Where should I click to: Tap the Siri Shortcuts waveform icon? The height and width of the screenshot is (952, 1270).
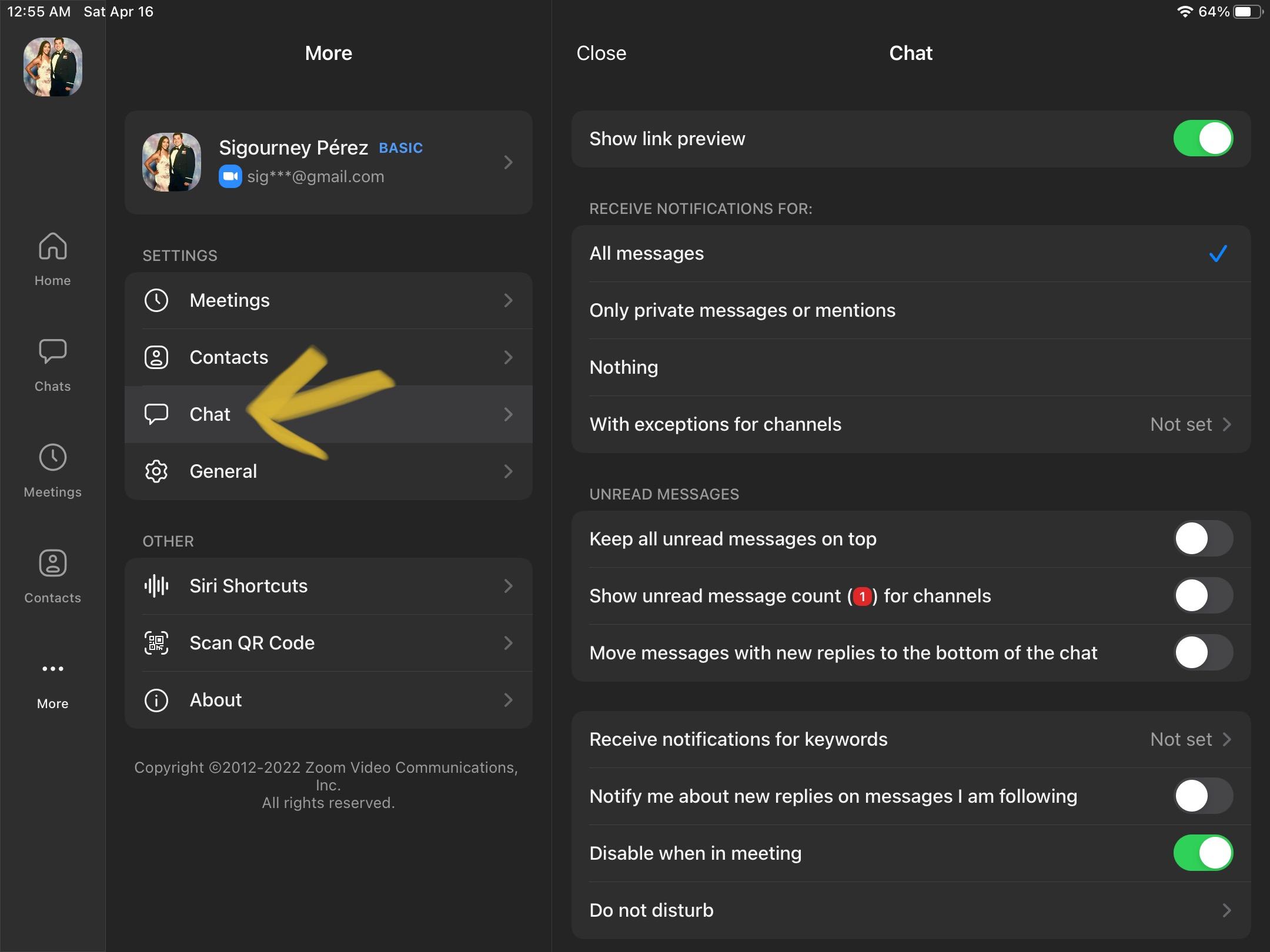[156, 586]
